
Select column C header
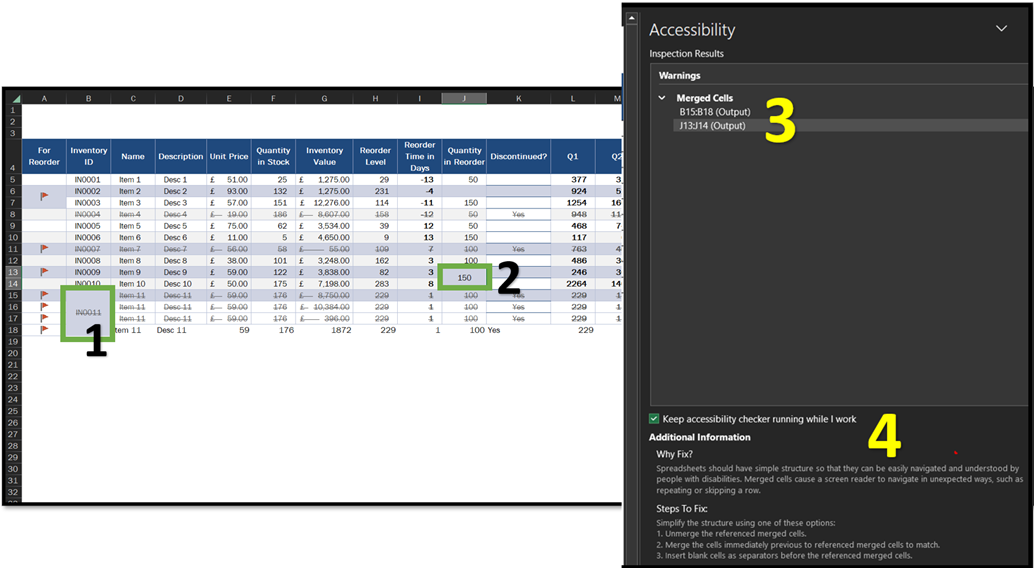point(133,99)
